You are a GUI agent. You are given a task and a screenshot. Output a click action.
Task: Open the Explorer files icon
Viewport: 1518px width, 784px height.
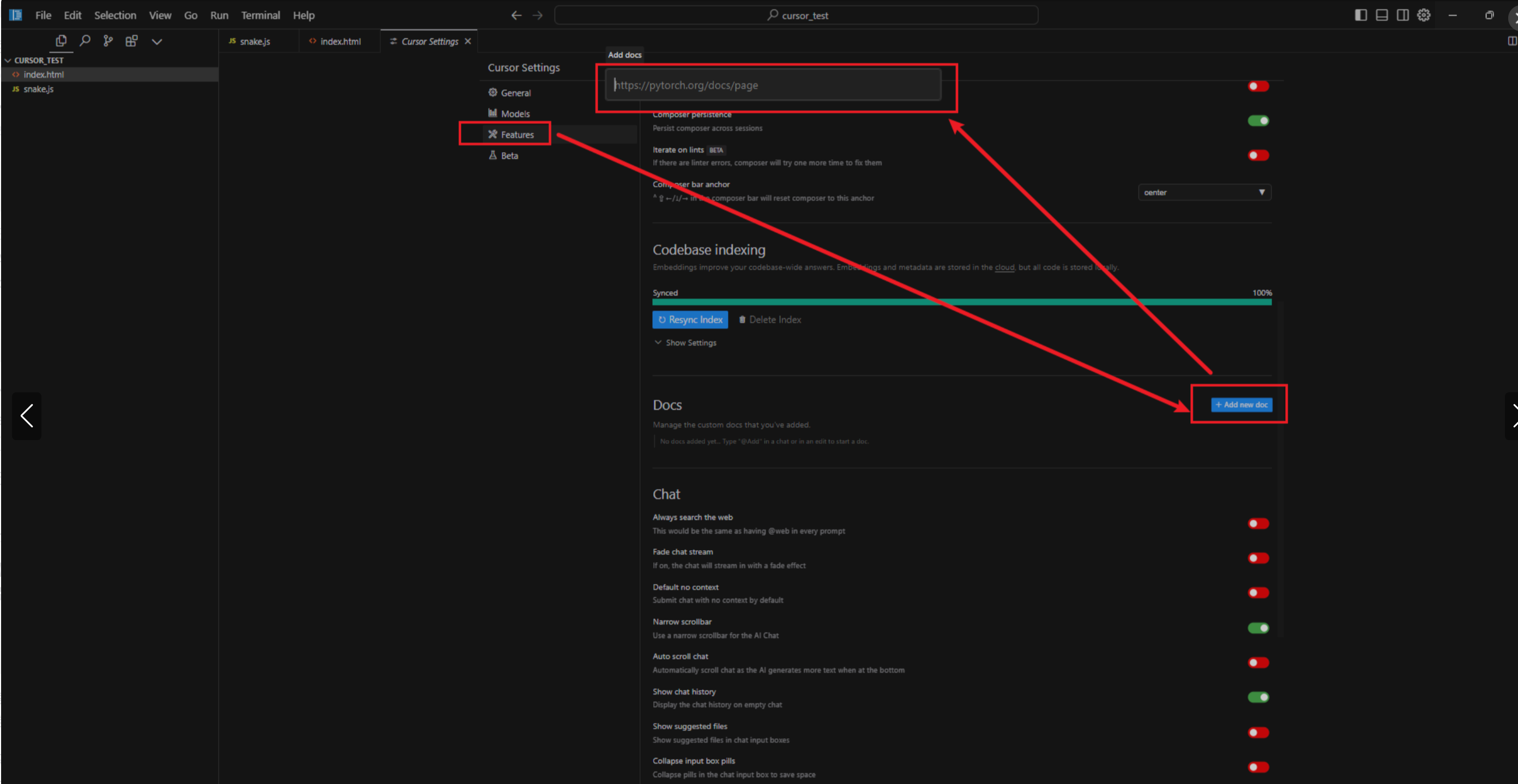click(61, 41)
